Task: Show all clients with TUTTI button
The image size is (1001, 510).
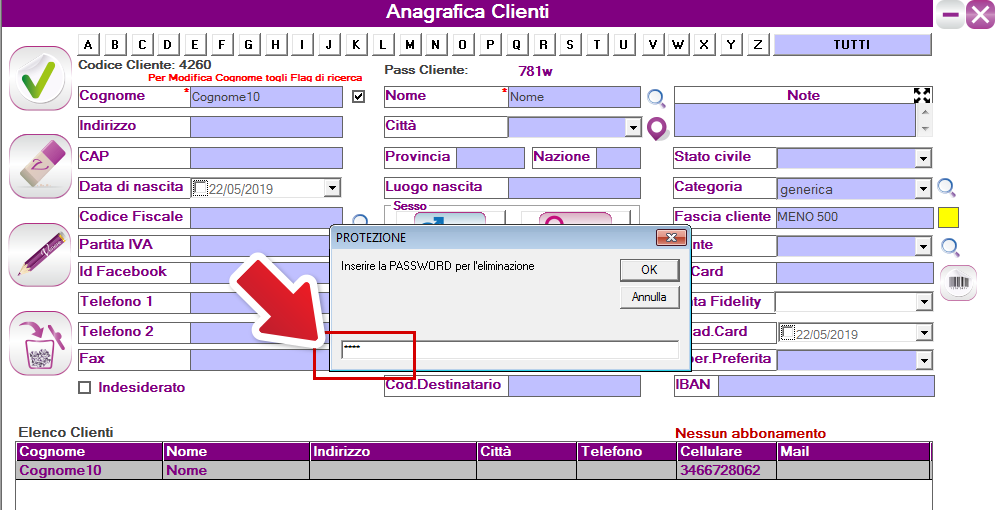Action: [852, 45]
